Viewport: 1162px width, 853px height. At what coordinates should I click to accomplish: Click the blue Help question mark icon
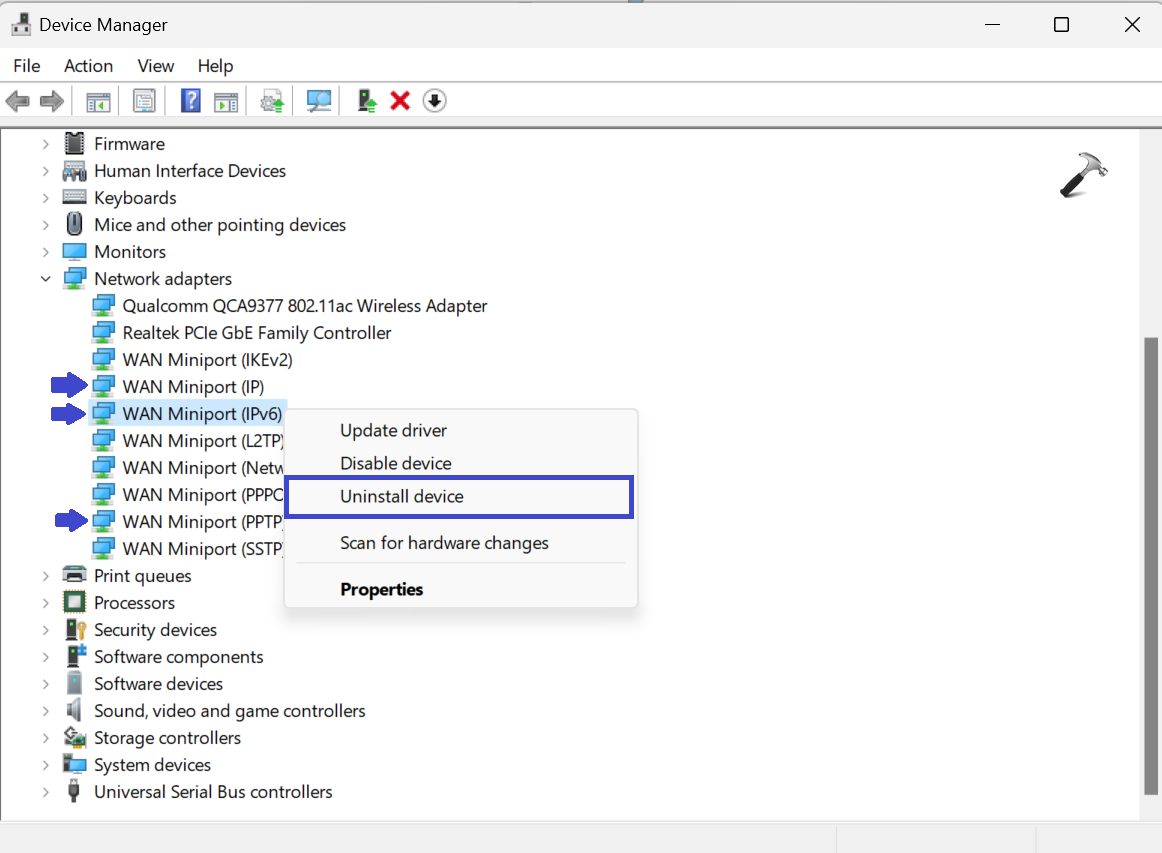(190, 101)
